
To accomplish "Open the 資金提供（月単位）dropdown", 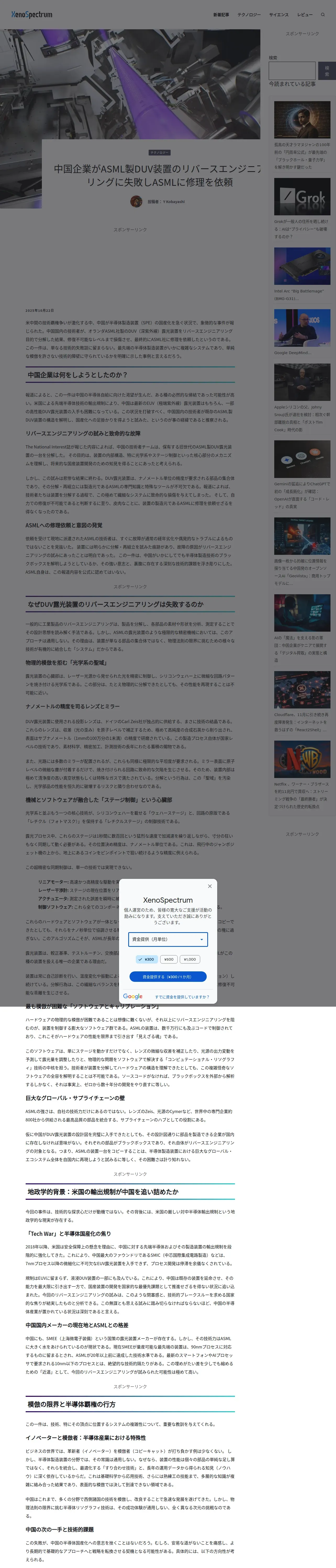I will coord(168,939).
